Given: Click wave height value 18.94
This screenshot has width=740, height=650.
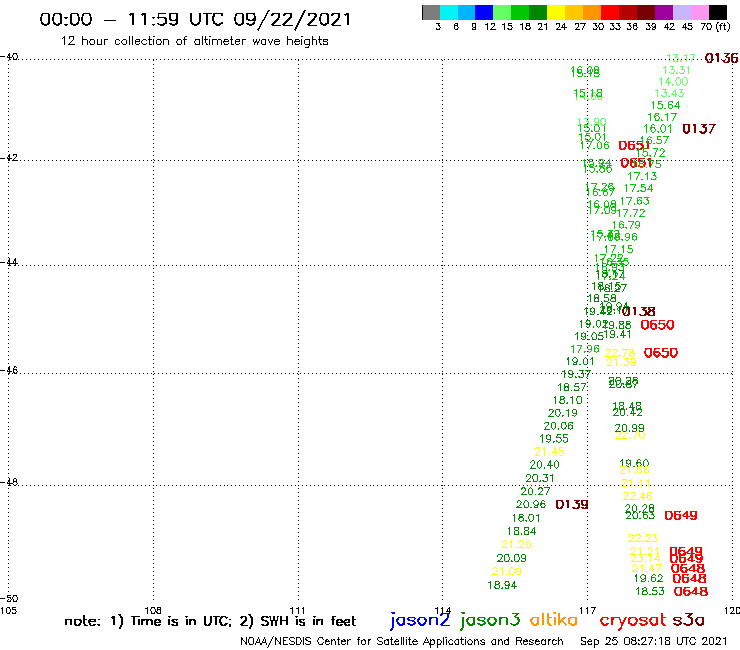Looking at the screenshot, I should [502, 585].
